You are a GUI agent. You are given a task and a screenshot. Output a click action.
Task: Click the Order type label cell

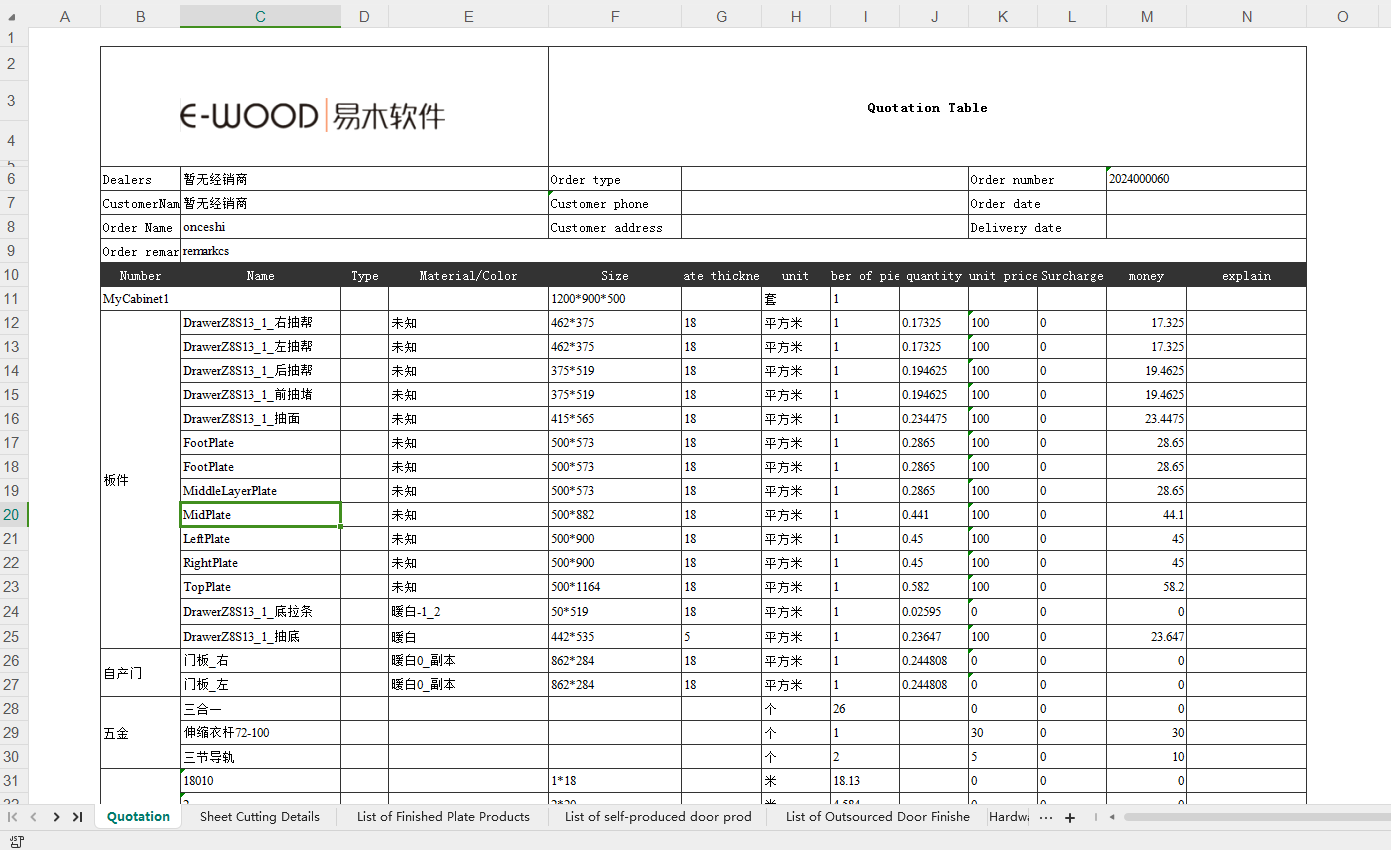615,179
